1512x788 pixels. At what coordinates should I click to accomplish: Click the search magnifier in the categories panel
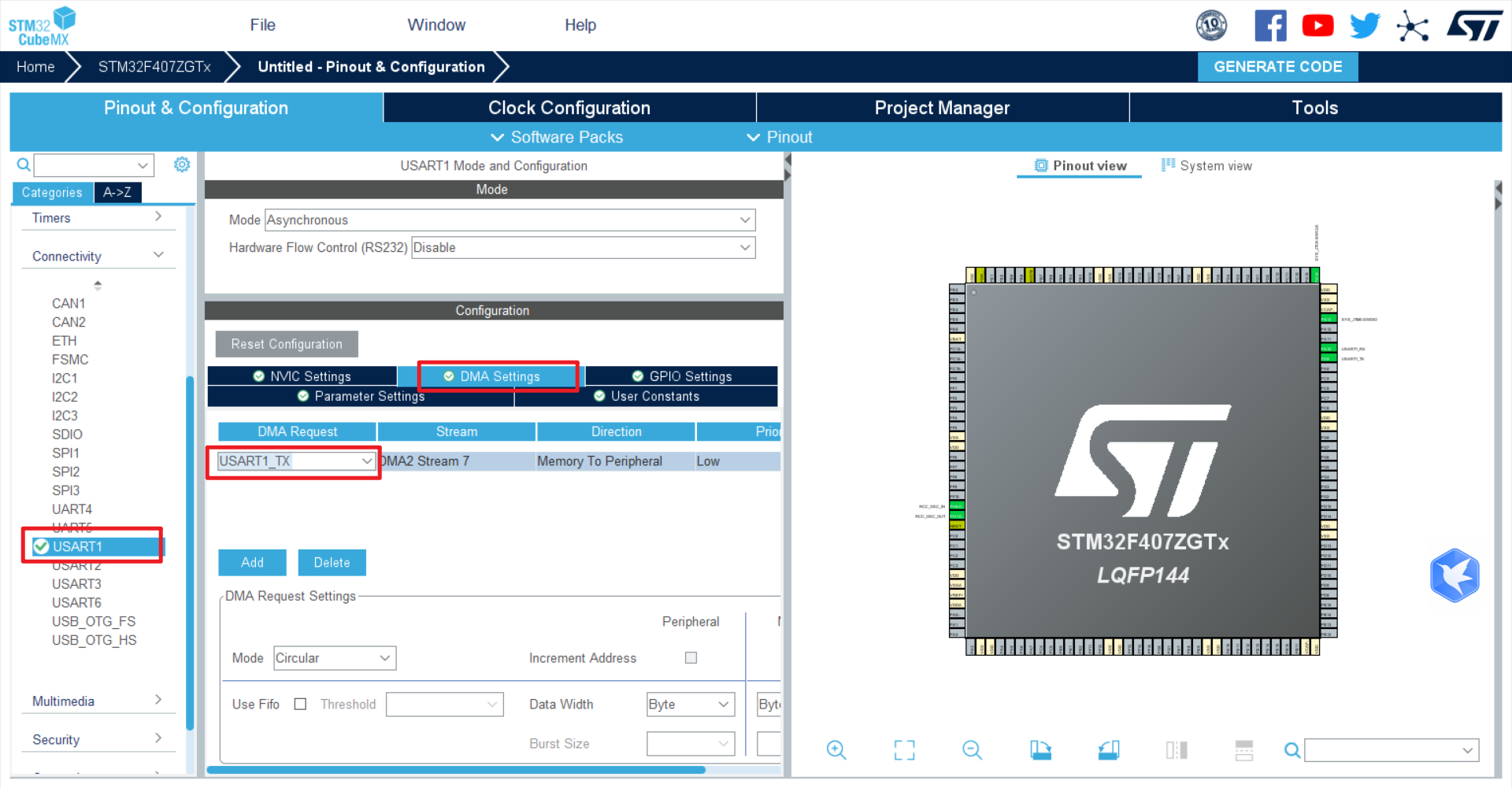click(24, 165)
